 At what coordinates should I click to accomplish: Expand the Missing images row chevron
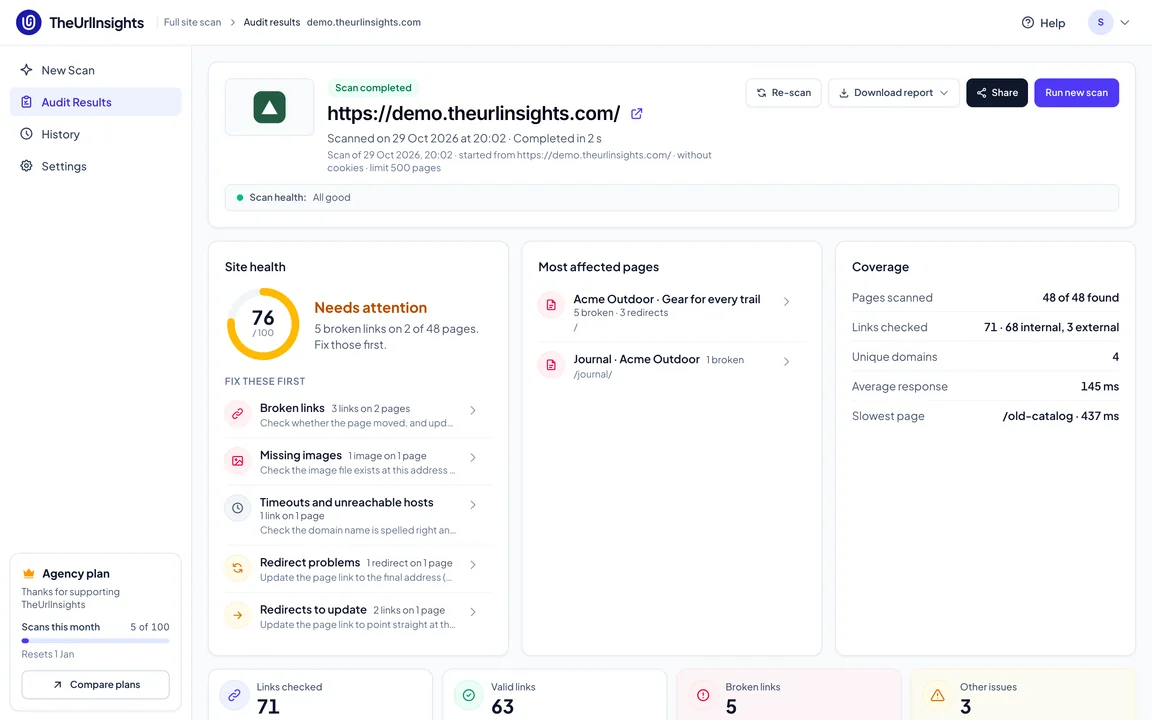pyautogui.click(x=473, y=458)
